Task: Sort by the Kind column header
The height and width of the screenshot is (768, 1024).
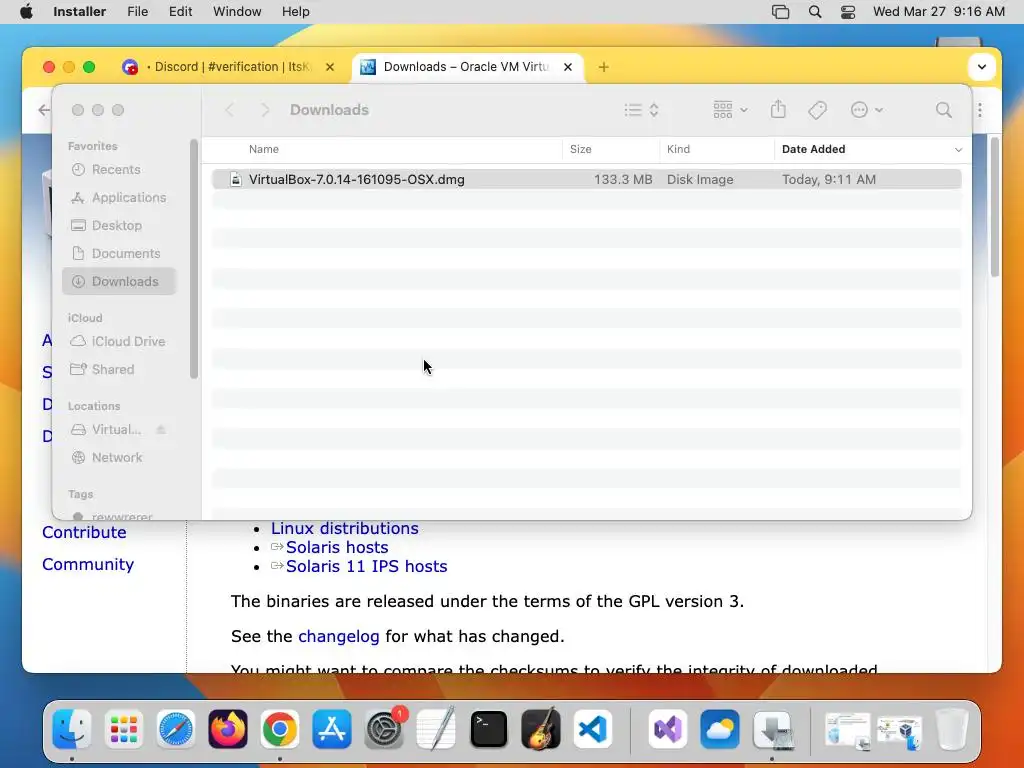Action: [x=679, y=149]
